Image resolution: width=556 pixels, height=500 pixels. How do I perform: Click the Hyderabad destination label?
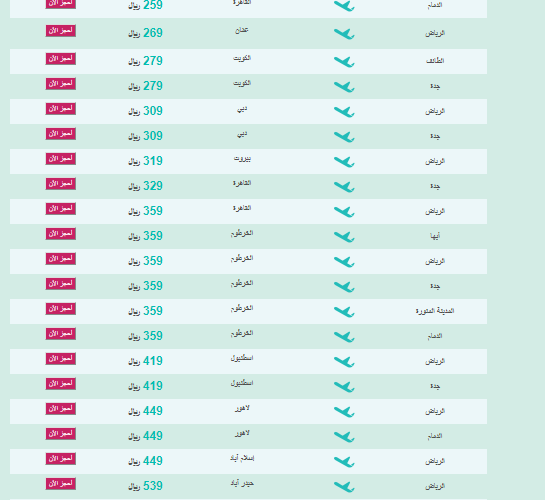click(242, 484)
